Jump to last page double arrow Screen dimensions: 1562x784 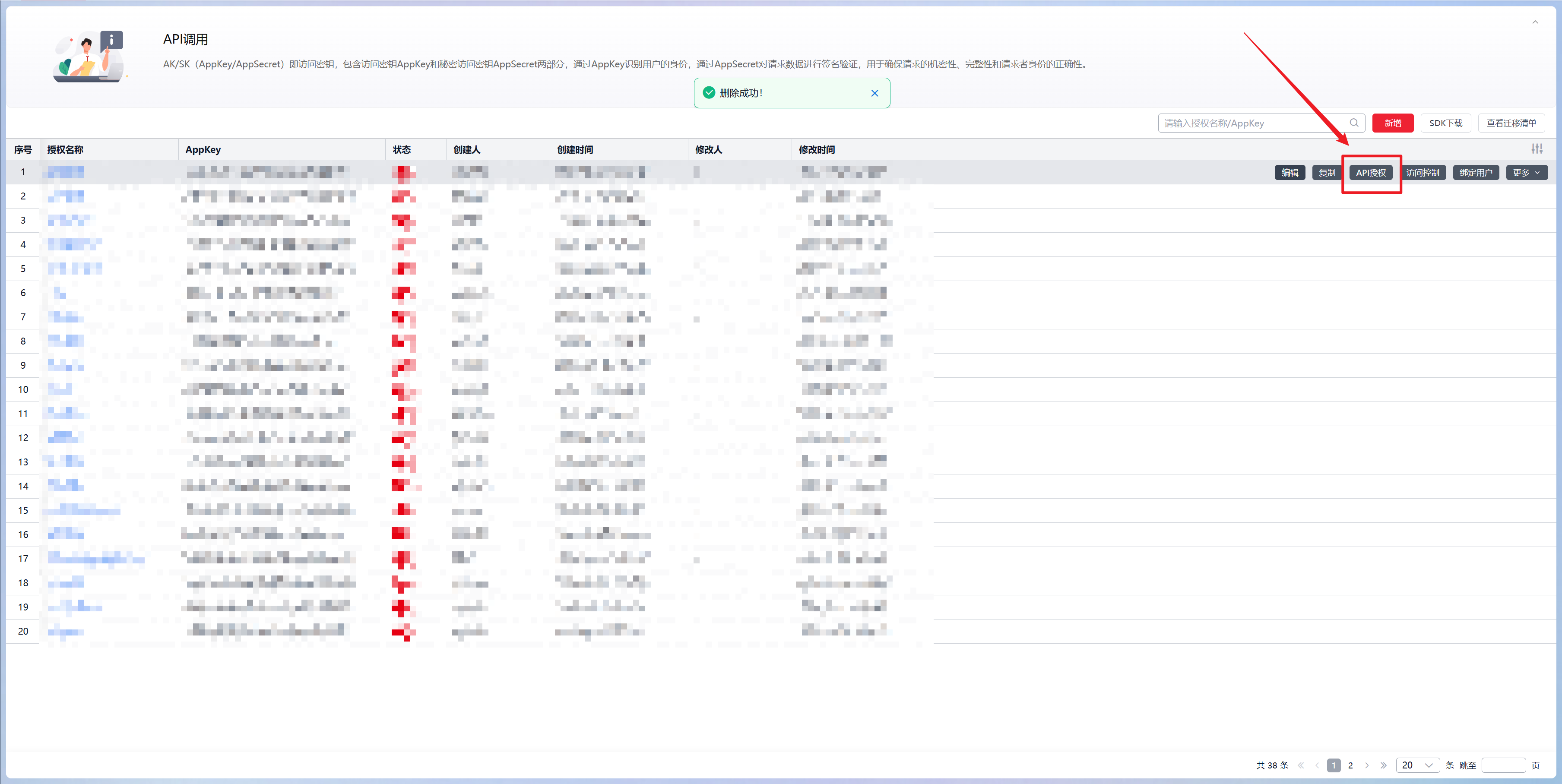tap(1383, 765)
